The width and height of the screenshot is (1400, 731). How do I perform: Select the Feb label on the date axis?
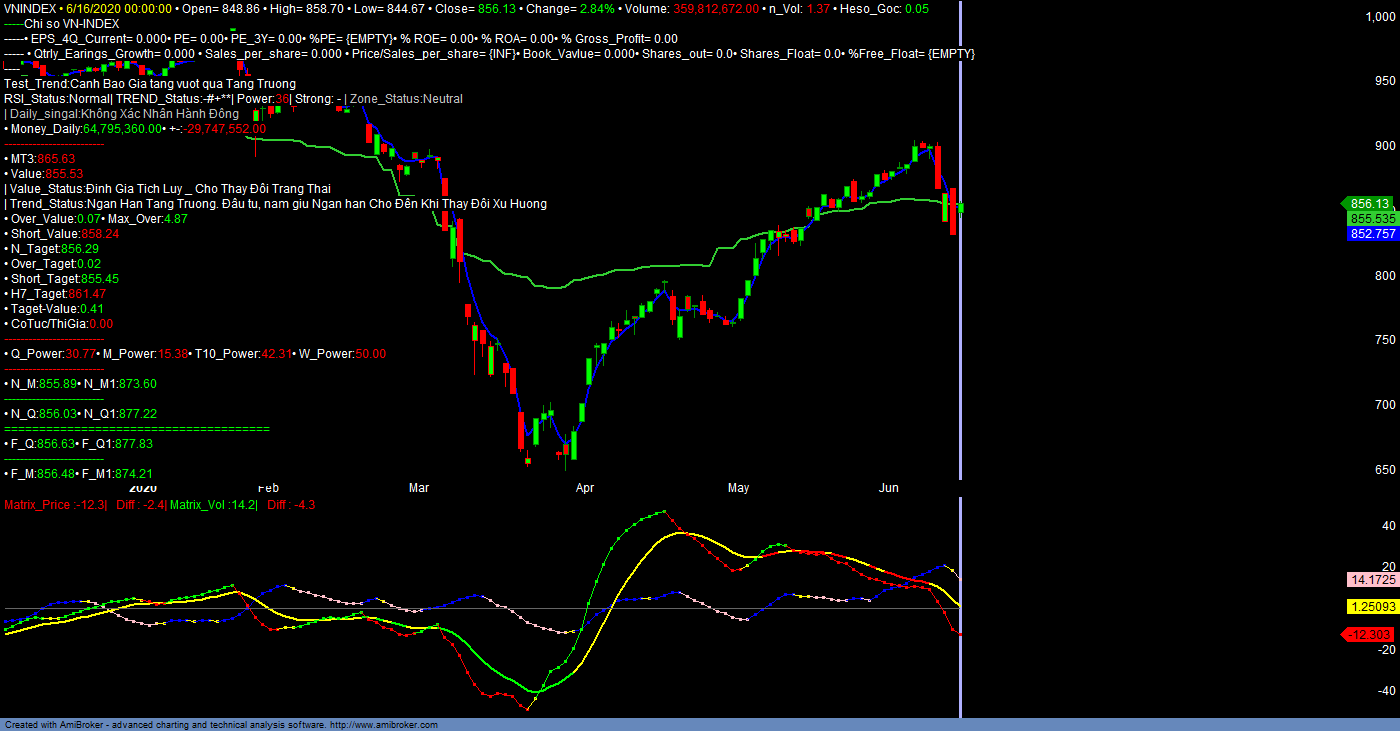(x=268, y=488)
